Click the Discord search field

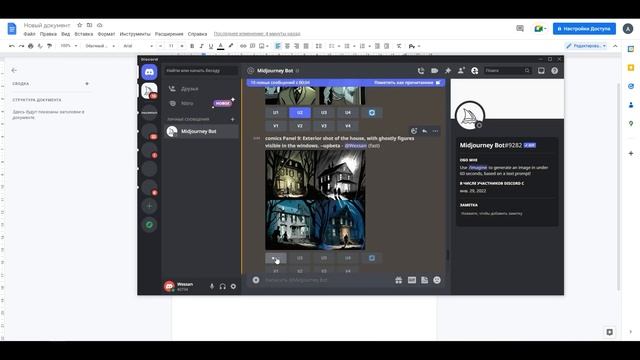point(507,71)
